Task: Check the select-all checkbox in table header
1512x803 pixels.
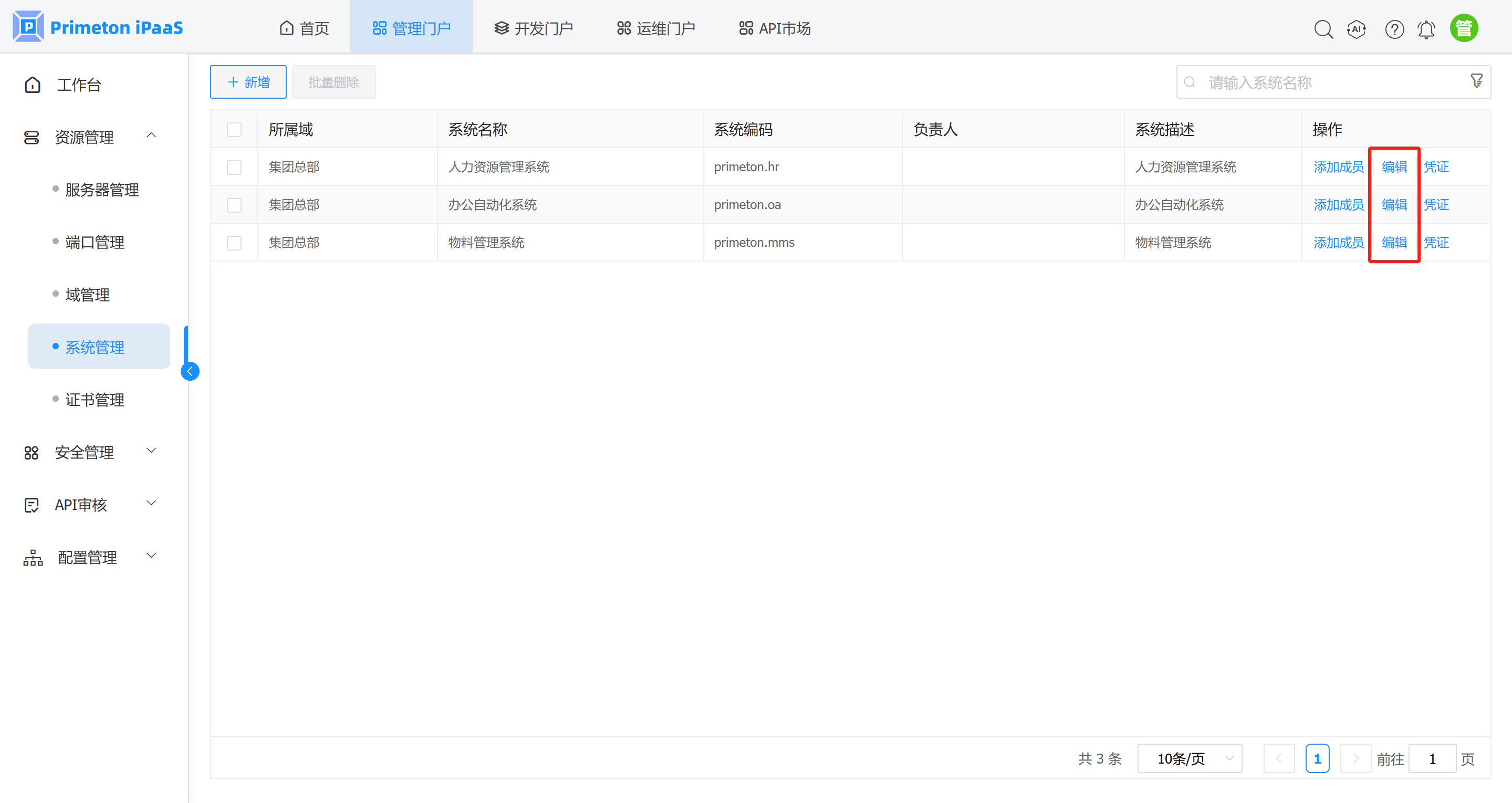Action: pos(234,129)
